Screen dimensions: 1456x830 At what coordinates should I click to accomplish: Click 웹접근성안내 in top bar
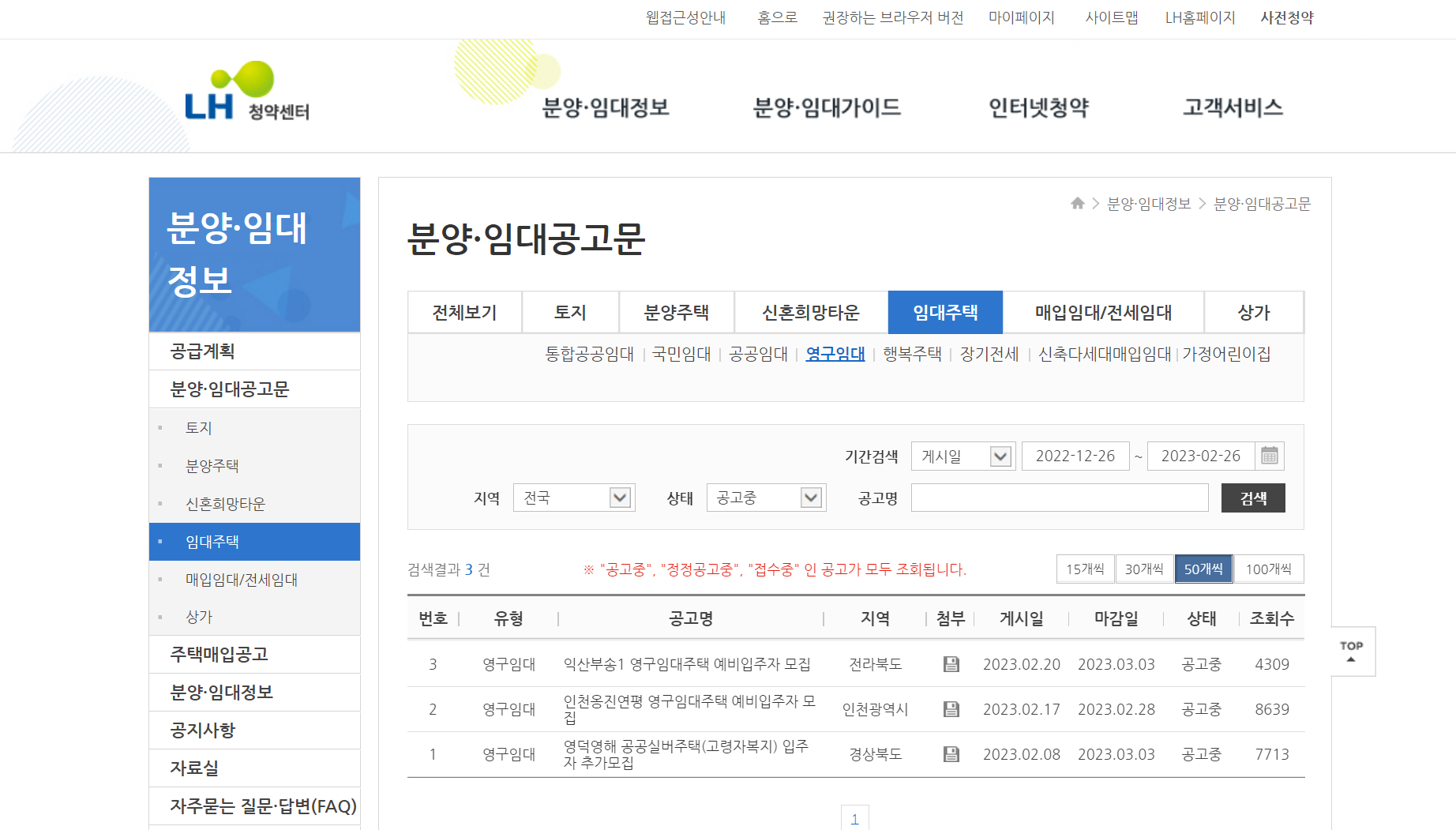(x=685, y=17)
